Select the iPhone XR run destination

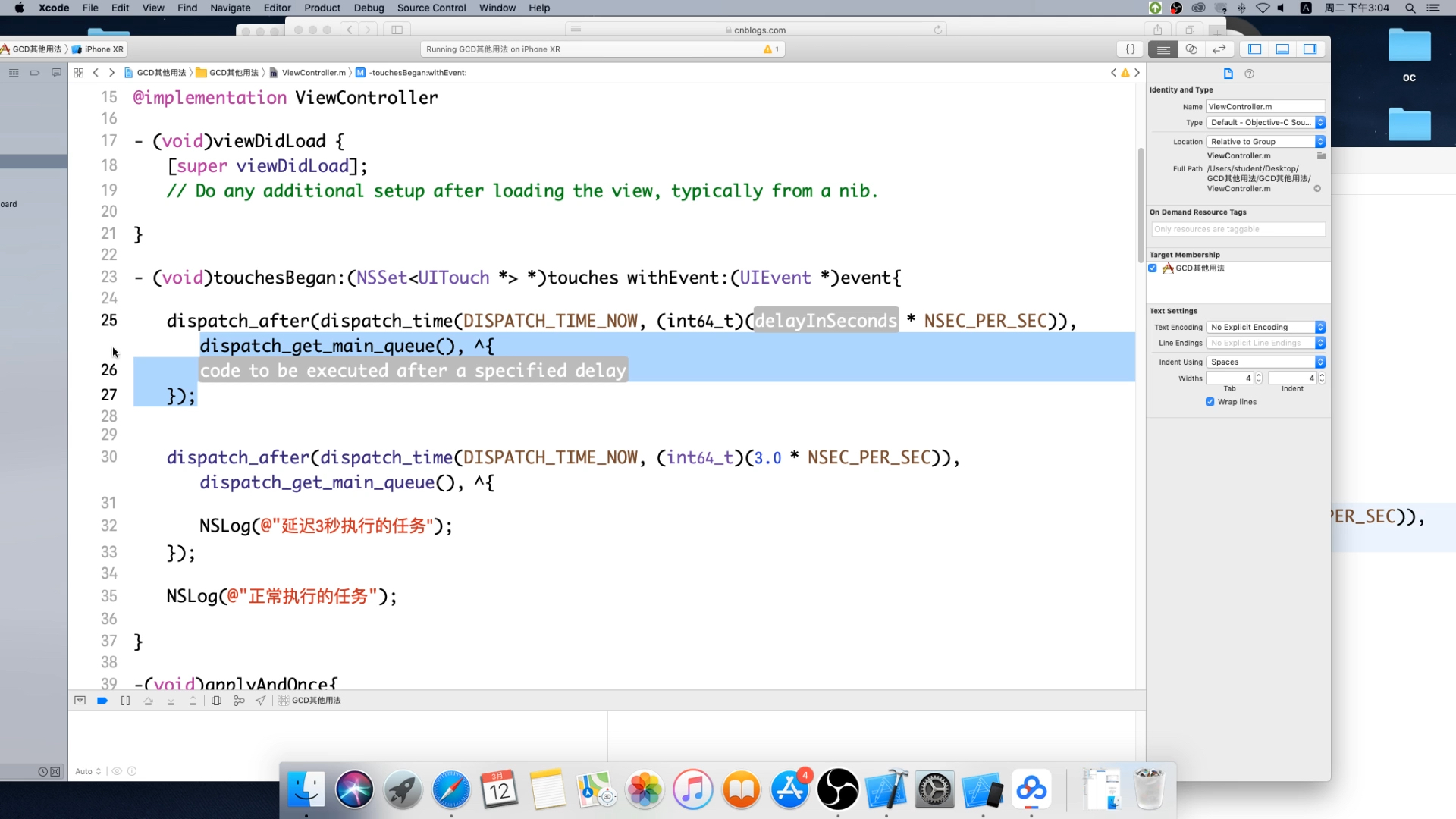point(99,49)
